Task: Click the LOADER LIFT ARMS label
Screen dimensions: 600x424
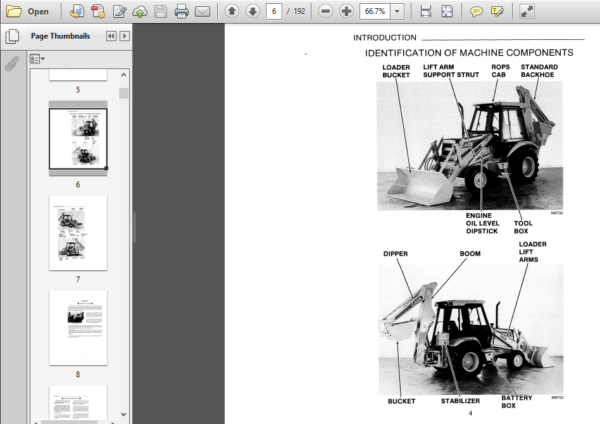Action: pyautogui.click(x=532, y=252)
